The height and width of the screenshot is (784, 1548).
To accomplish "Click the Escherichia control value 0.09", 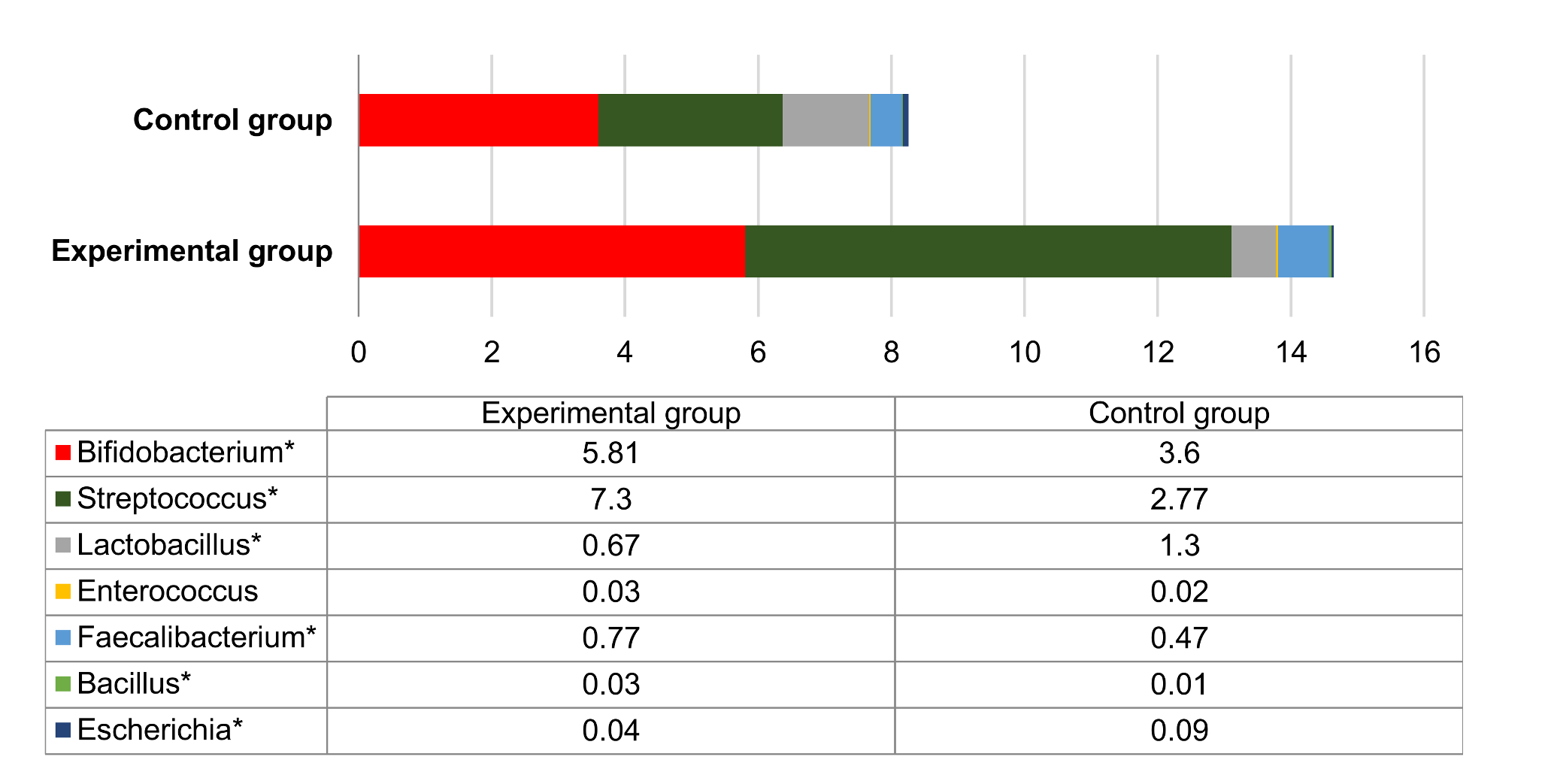I will (1178, 731).
